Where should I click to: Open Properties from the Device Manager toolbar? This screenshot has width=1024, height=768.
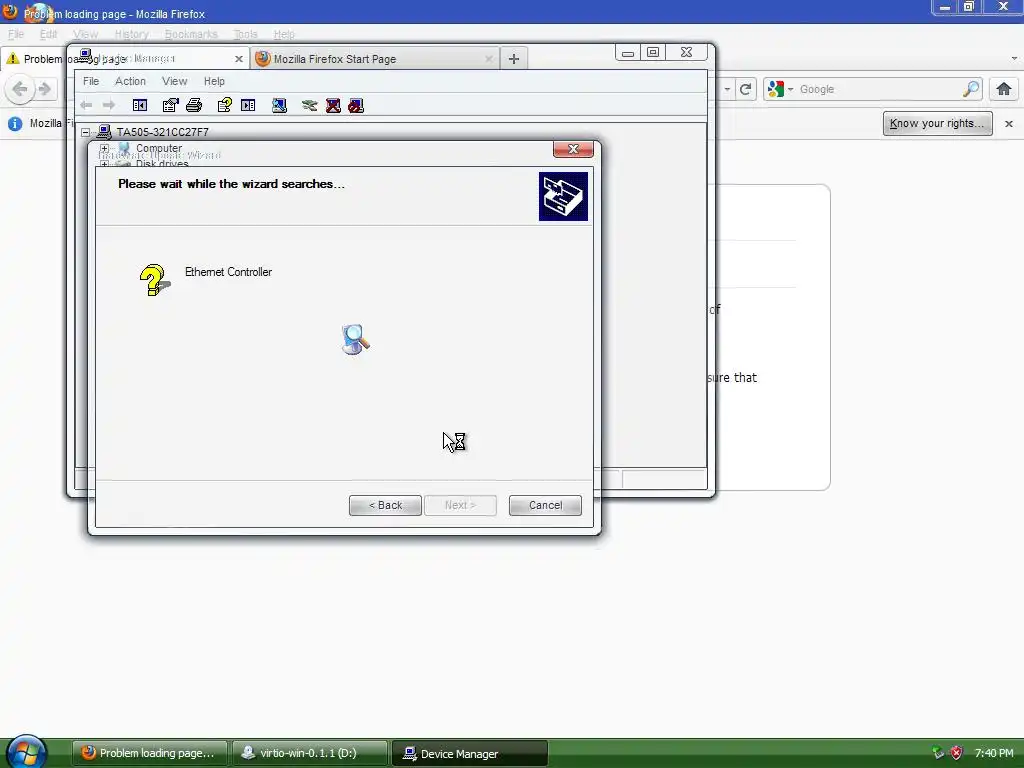tap(170, 105)
